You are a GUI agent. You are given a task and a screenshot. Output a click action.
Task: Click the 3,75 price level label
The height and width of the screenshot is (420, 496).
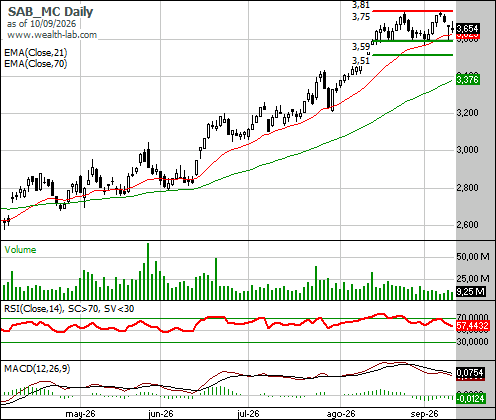click(x=361, y=17)
